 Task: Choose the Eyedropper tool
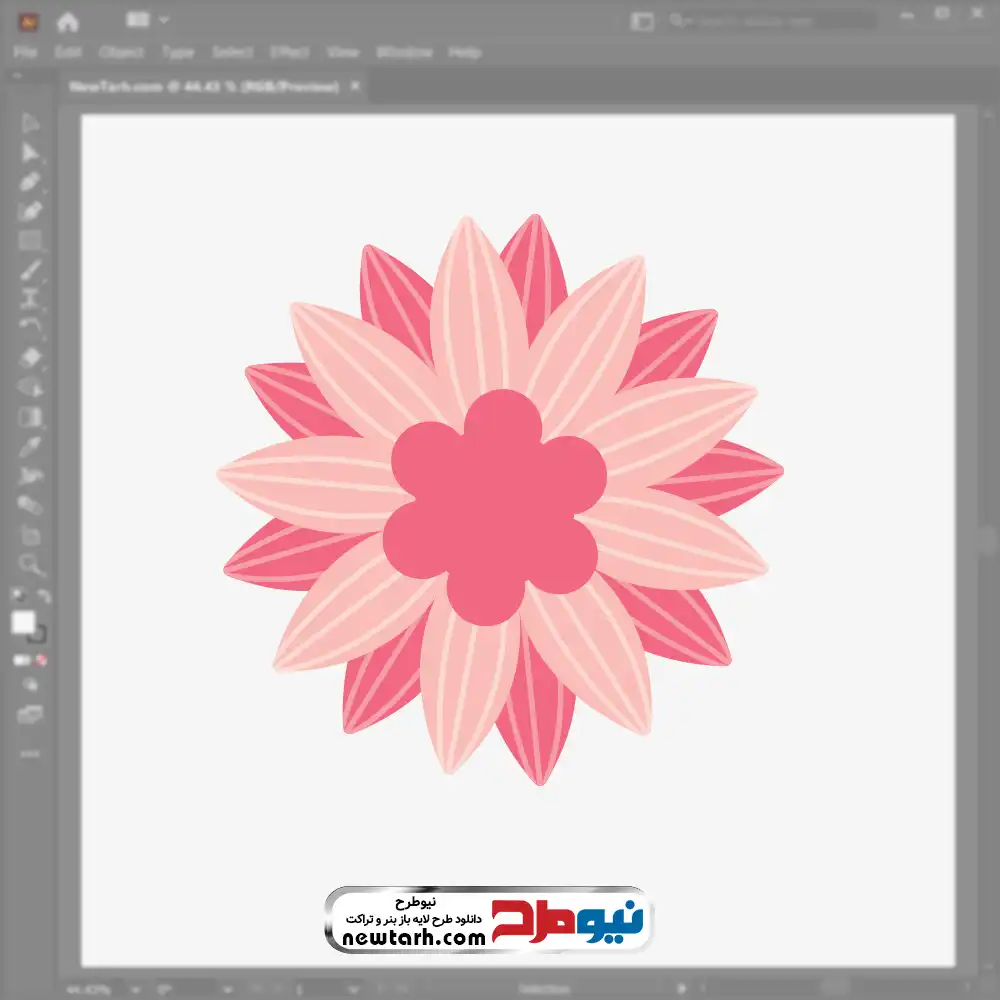(30, 446)
